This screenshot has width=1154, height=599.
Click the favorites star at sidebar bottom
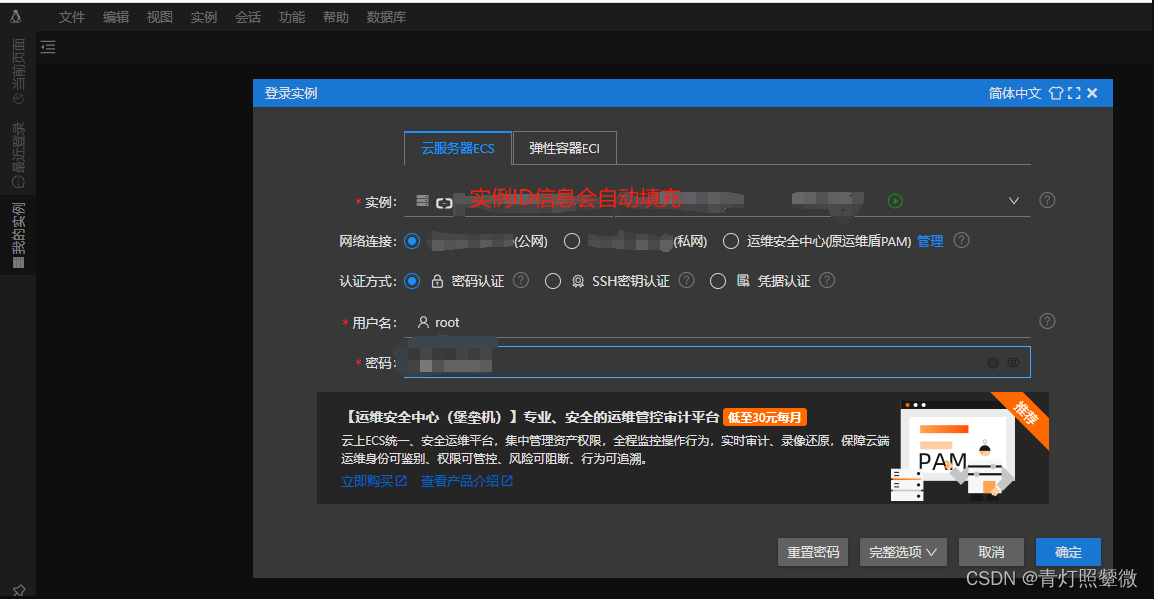(x=18, y=590)
